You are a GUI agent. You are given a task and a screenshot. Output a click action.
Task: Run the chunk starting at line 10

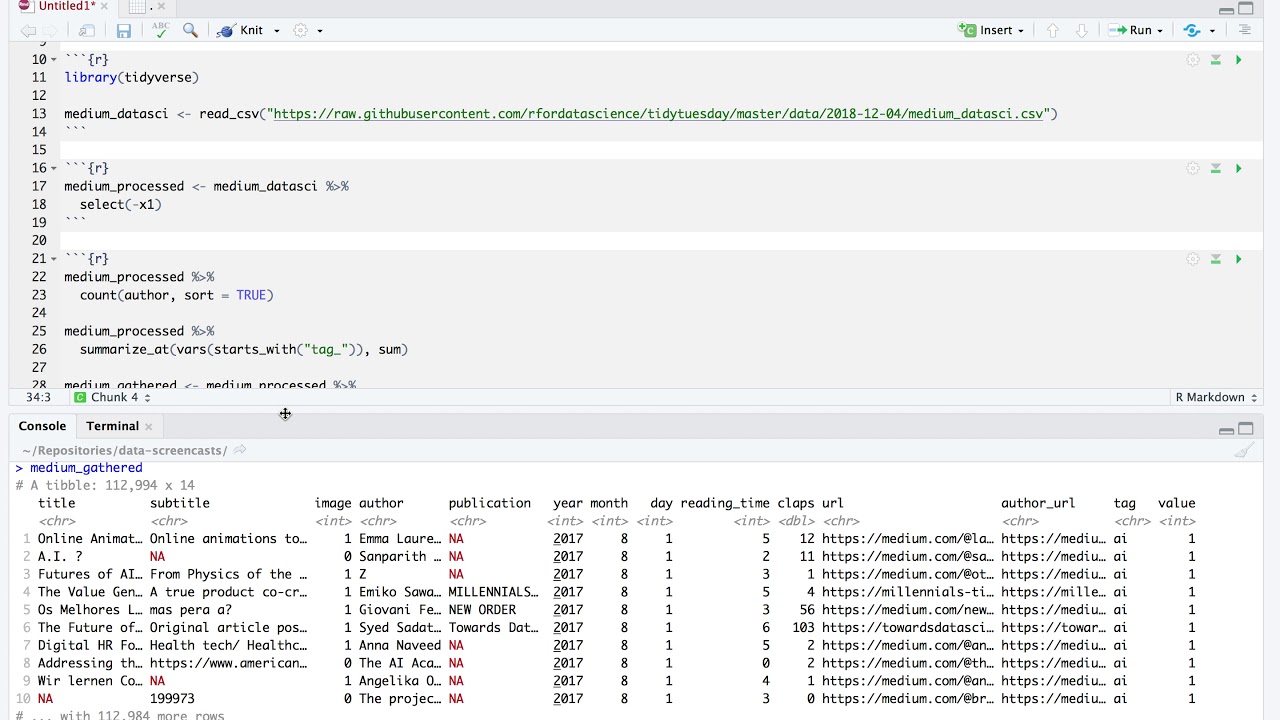point(1238,60)
